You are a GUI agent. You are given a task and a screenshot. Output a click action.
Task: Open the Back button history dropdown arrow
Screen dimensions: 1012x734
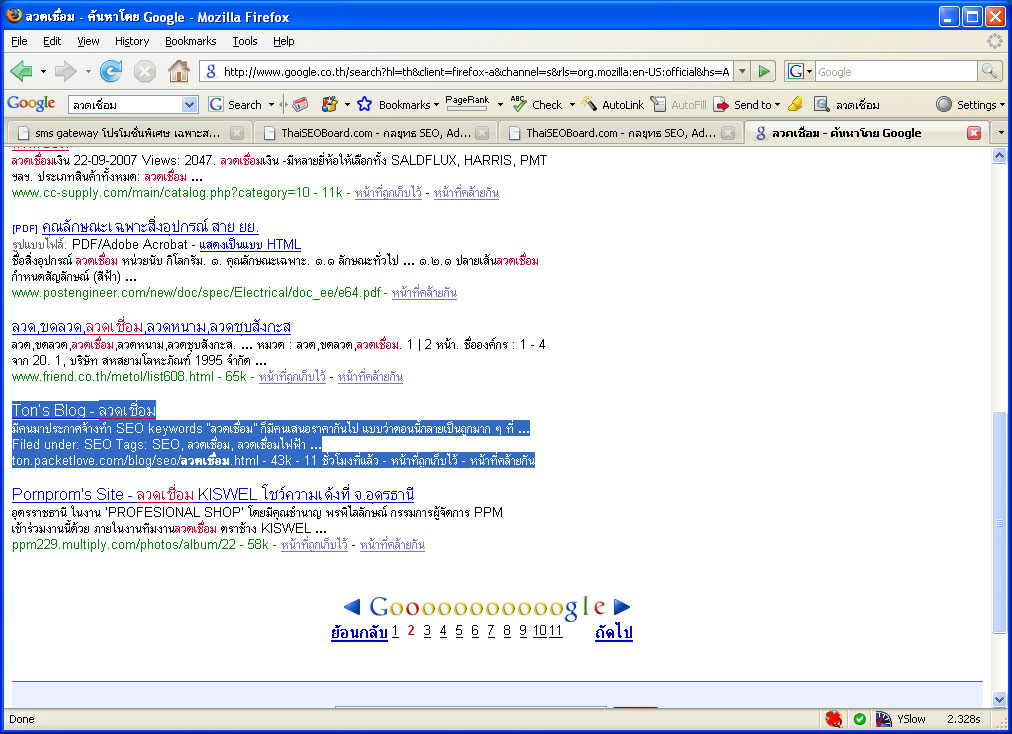click(43, 71)
